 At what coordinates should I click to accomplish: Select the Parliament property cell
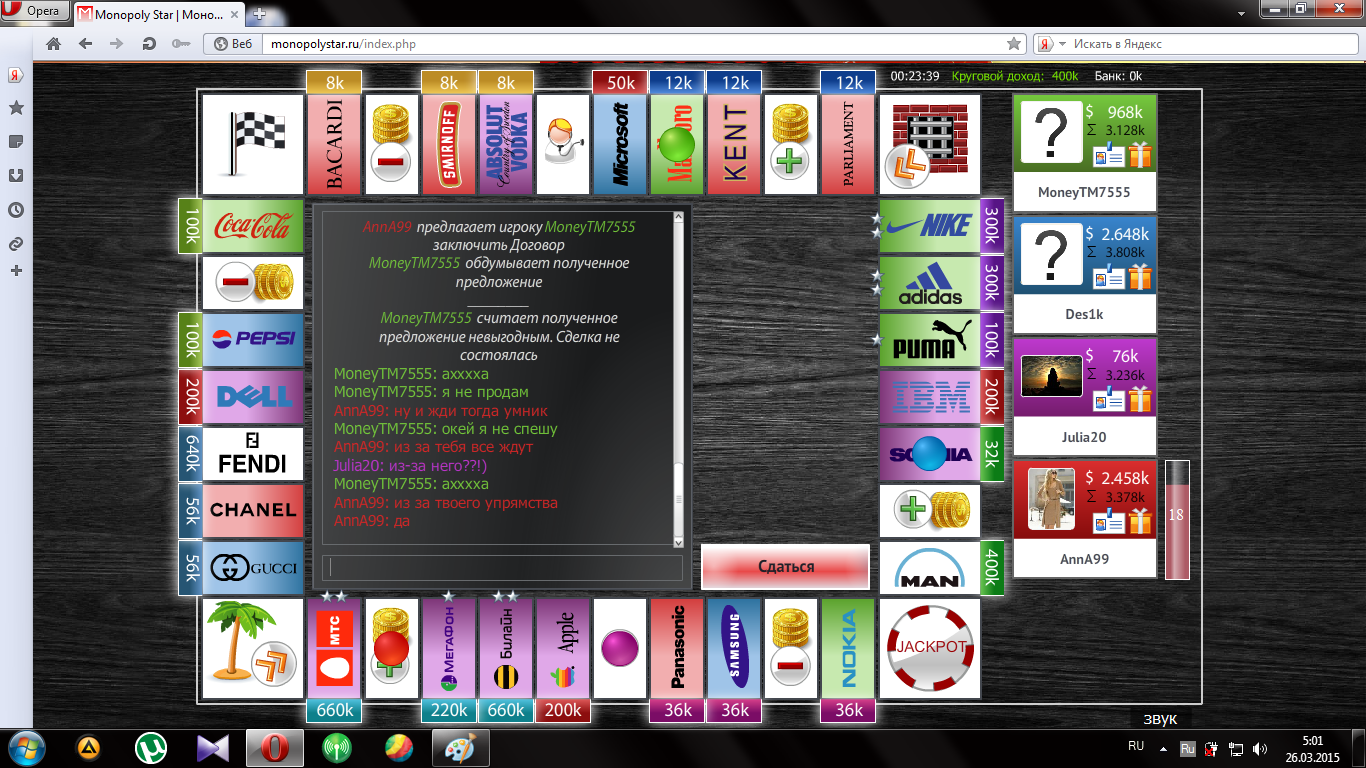(x=849, y=144)
